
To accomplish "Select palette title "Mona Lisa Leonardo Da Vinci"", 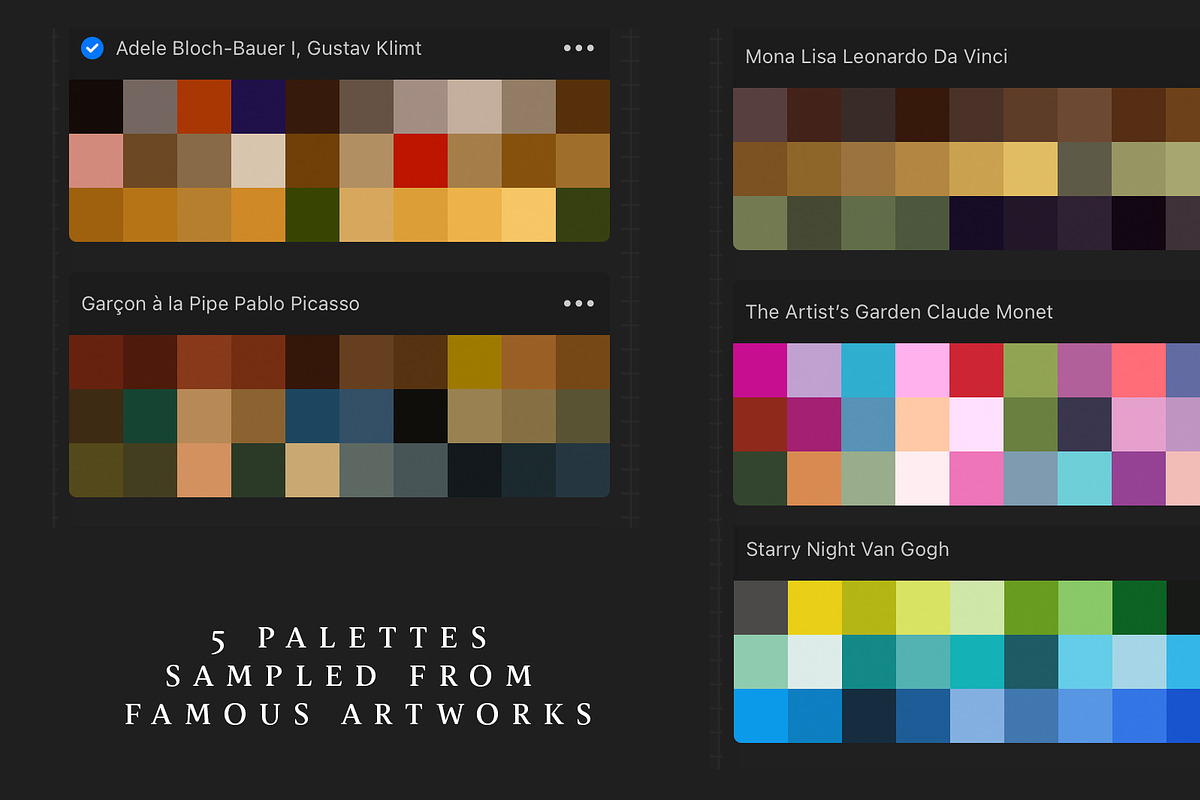I will pos(876,57).
